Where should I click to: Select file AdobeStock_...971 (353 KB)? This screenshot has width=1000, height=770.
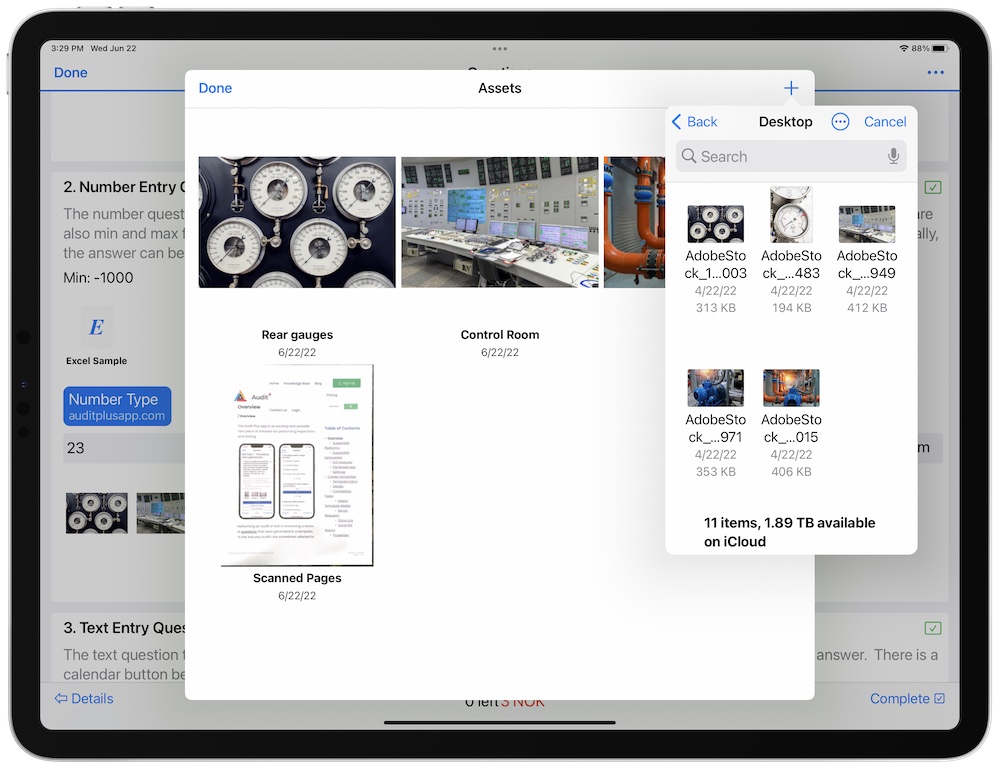click(716, 423)
